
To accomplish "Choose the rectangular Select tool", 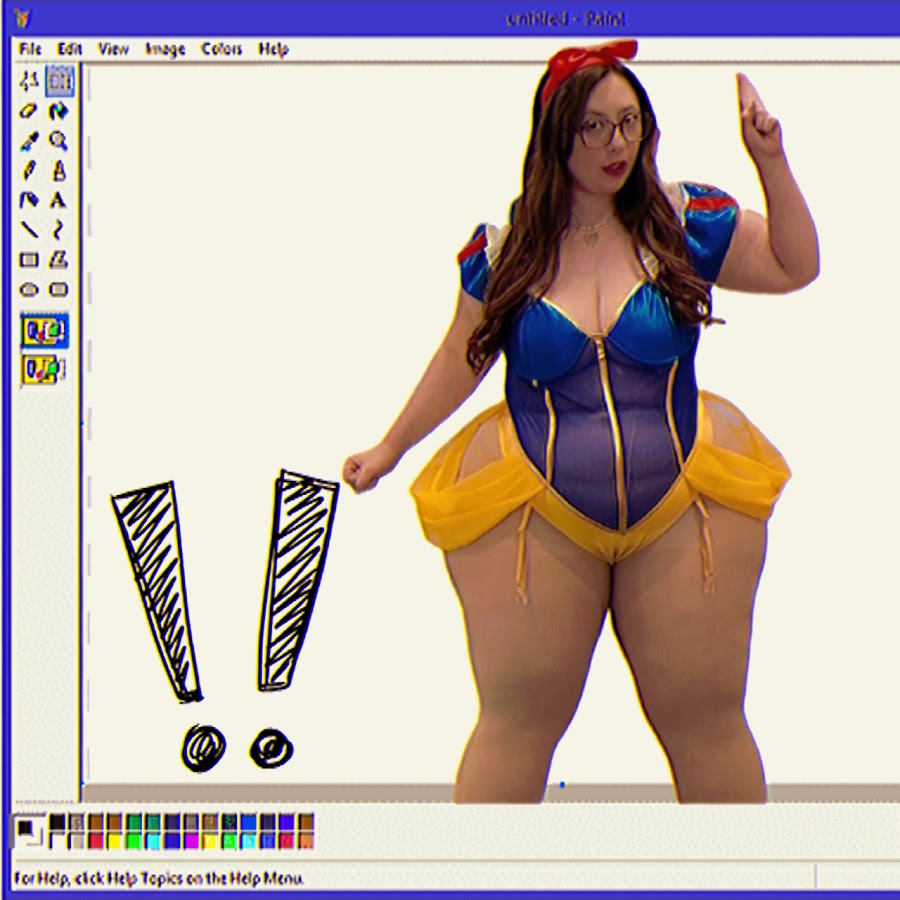I will (59, 80).
